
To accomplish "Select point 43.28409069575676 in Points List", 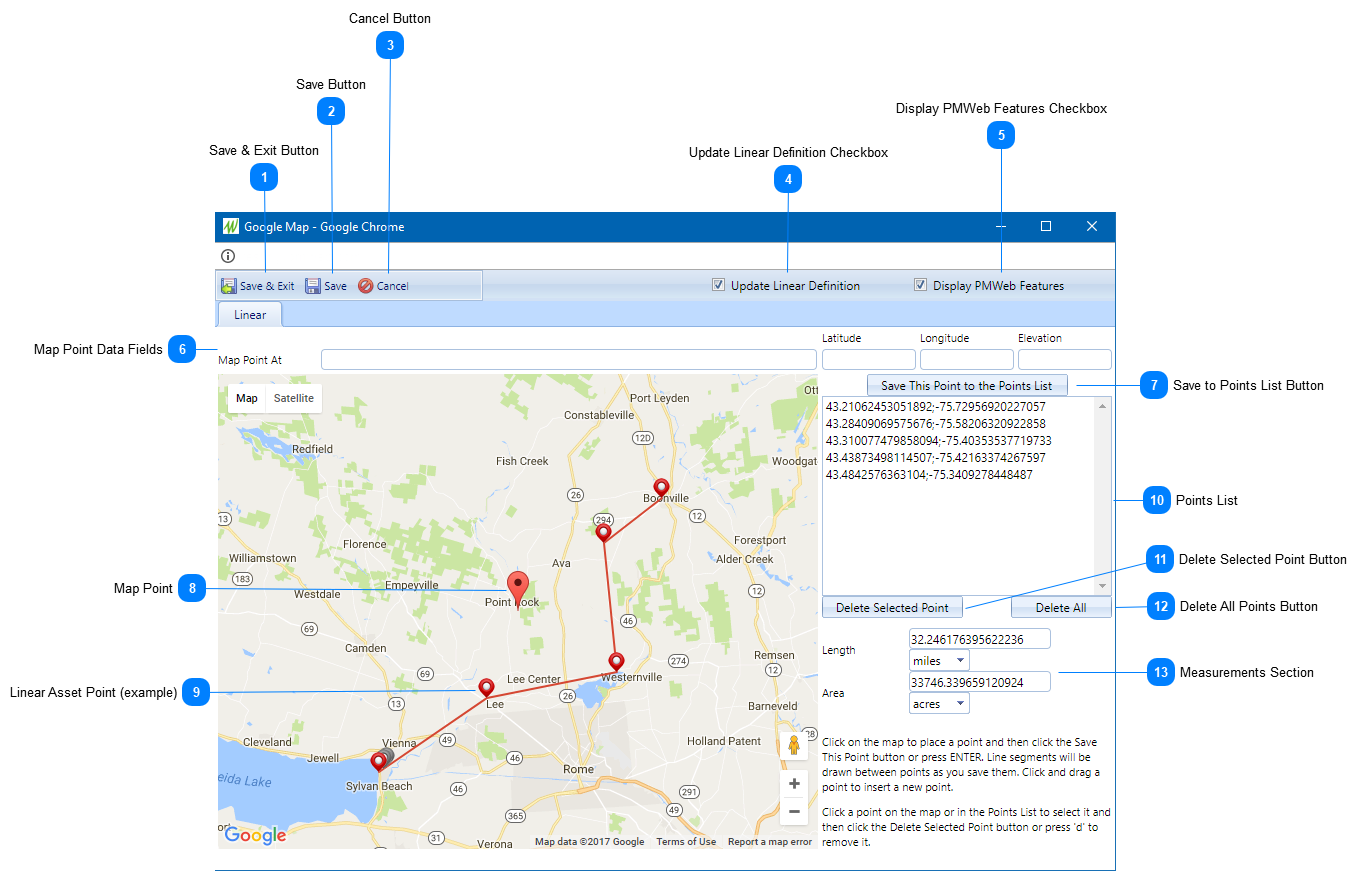I will click(935, 424).
